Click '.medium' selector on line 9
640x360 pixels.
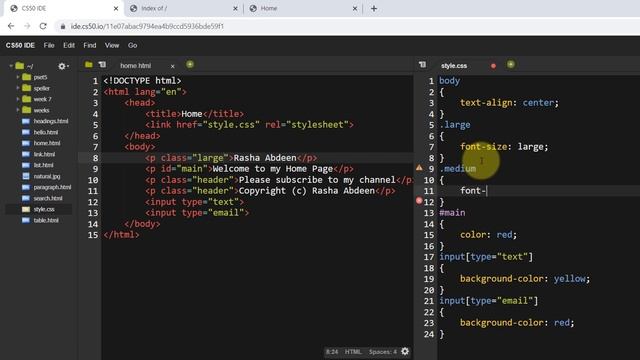click(x=458, y=169)
